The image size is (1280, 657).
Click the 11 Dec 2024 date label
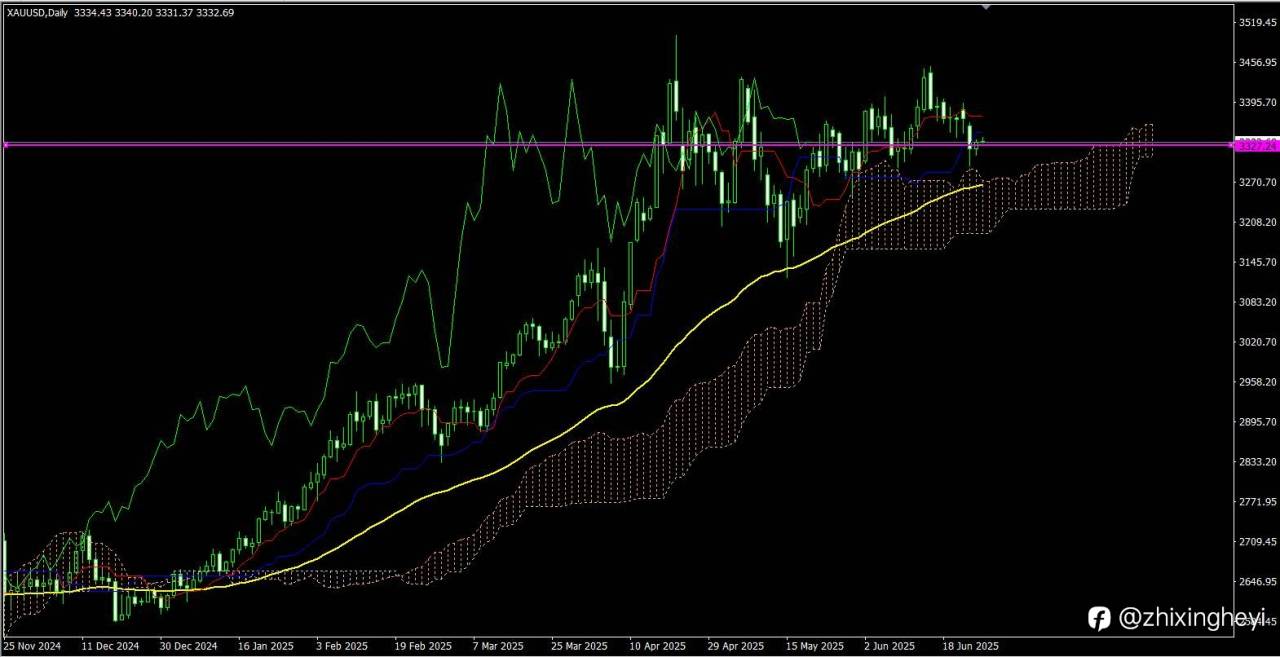(x=111, y=647)
